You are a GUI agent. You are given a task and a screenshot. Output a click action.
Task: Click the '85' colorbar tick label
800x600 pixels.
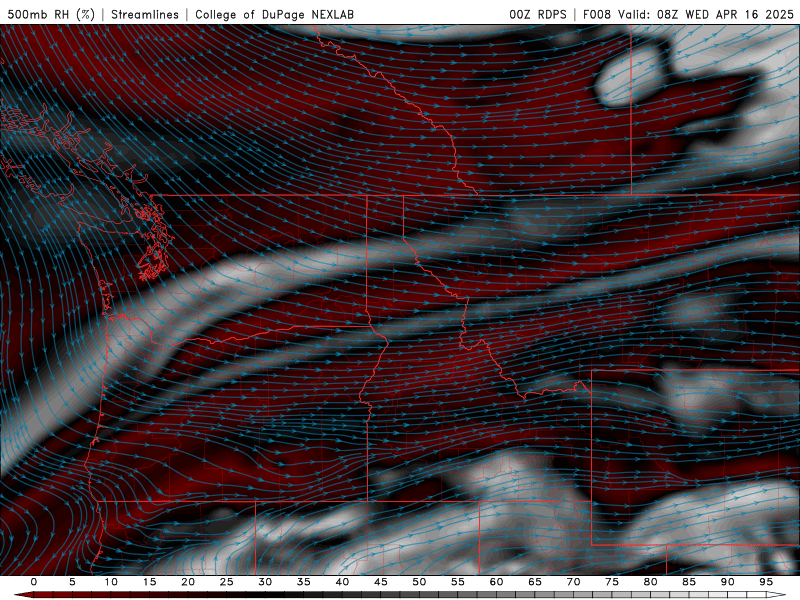689,582
